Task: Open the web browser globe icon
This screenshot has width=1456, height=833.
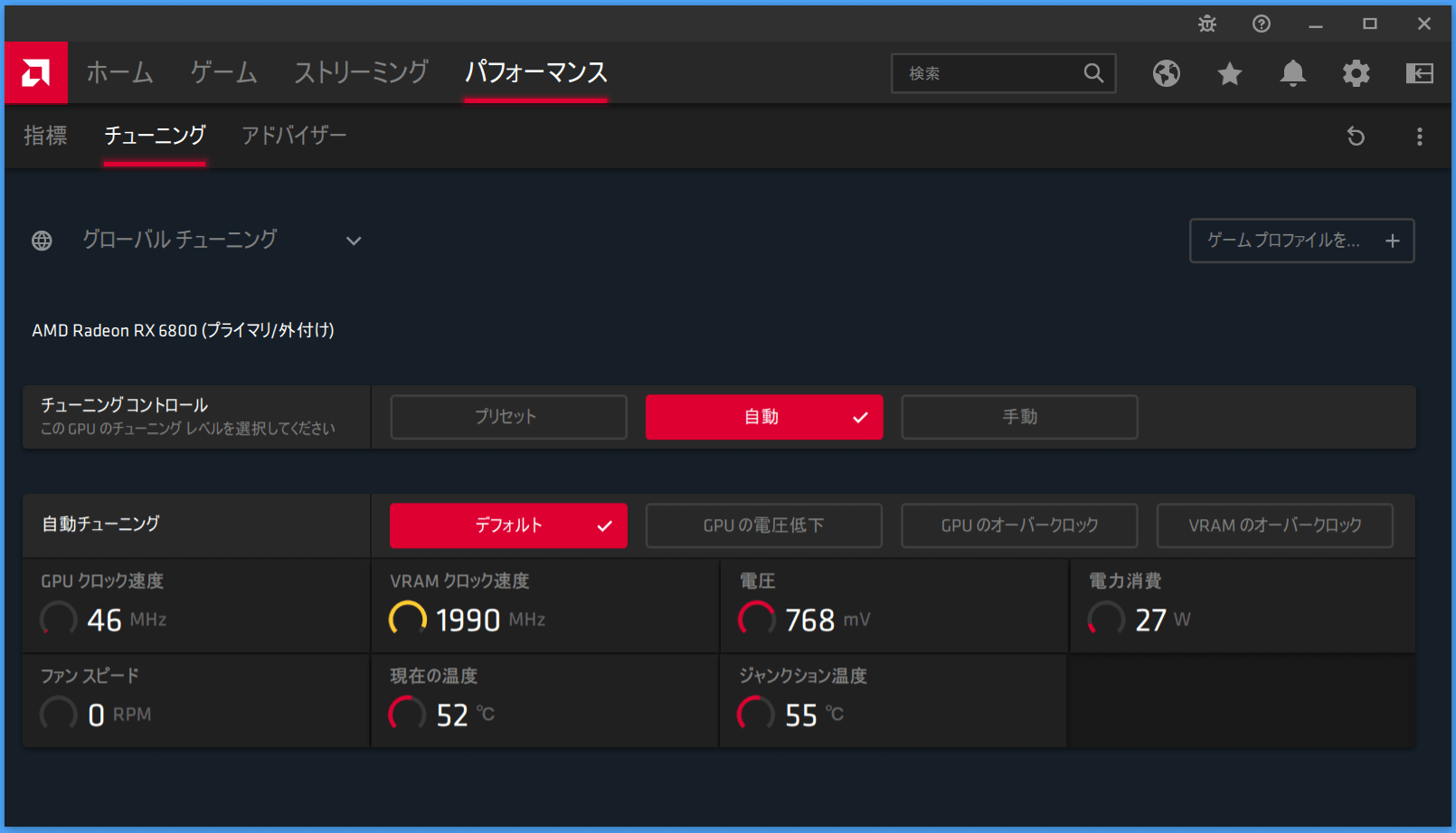Action: tap(1167, 73)
